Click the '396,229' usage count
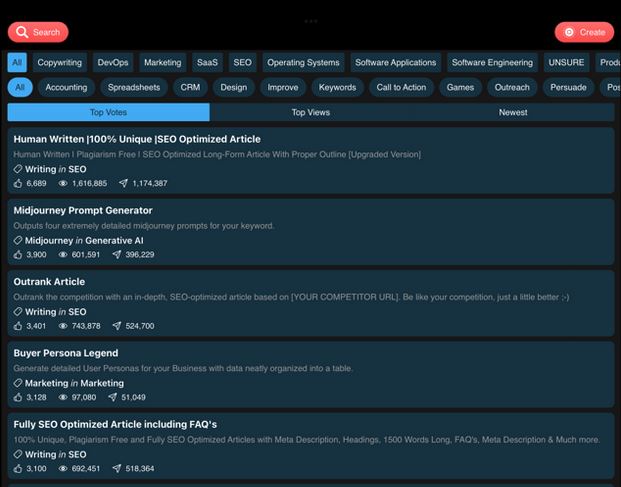This screenshot has height=487, width=621. point(140,255)
